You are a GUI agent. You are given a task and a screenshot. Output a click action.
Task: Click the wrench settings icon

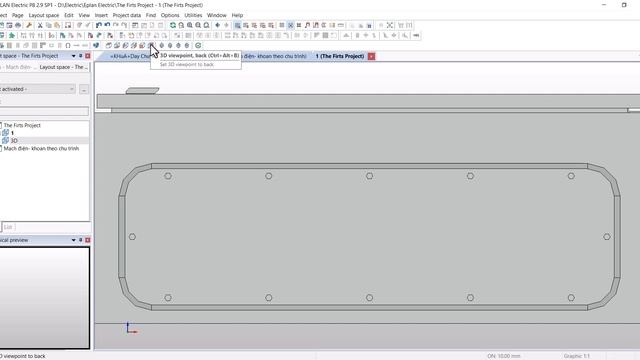[29, 25]
